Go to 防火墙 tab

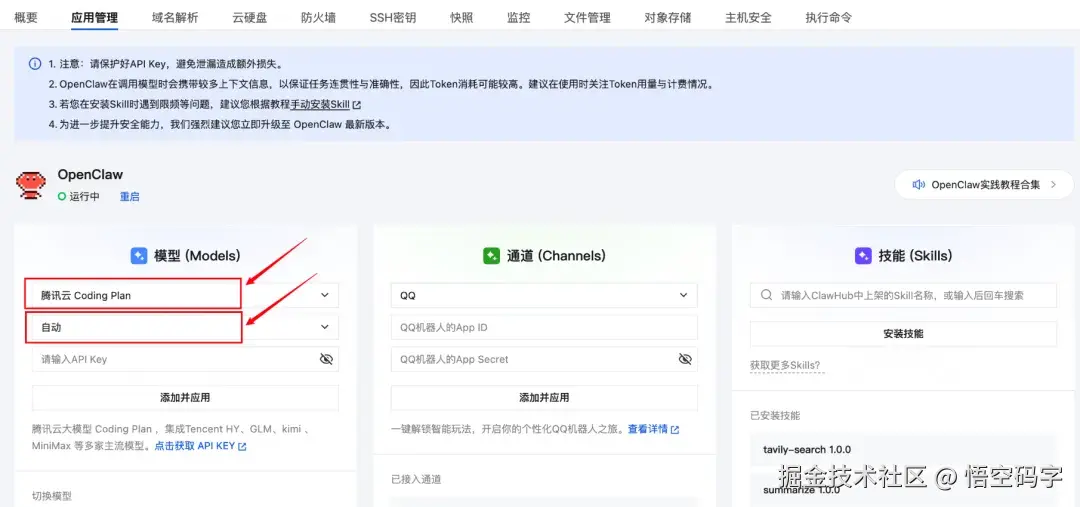coord(318,18)
